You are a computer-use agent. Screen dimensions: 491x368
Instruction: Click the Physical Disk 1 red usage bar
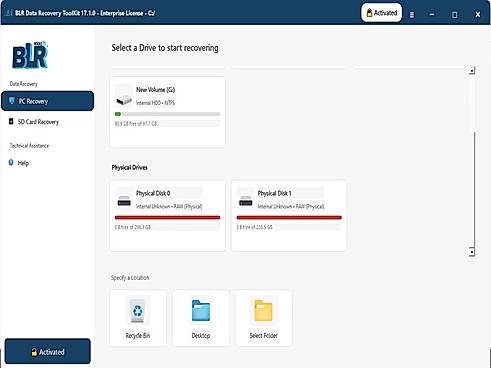coord(289,218)
